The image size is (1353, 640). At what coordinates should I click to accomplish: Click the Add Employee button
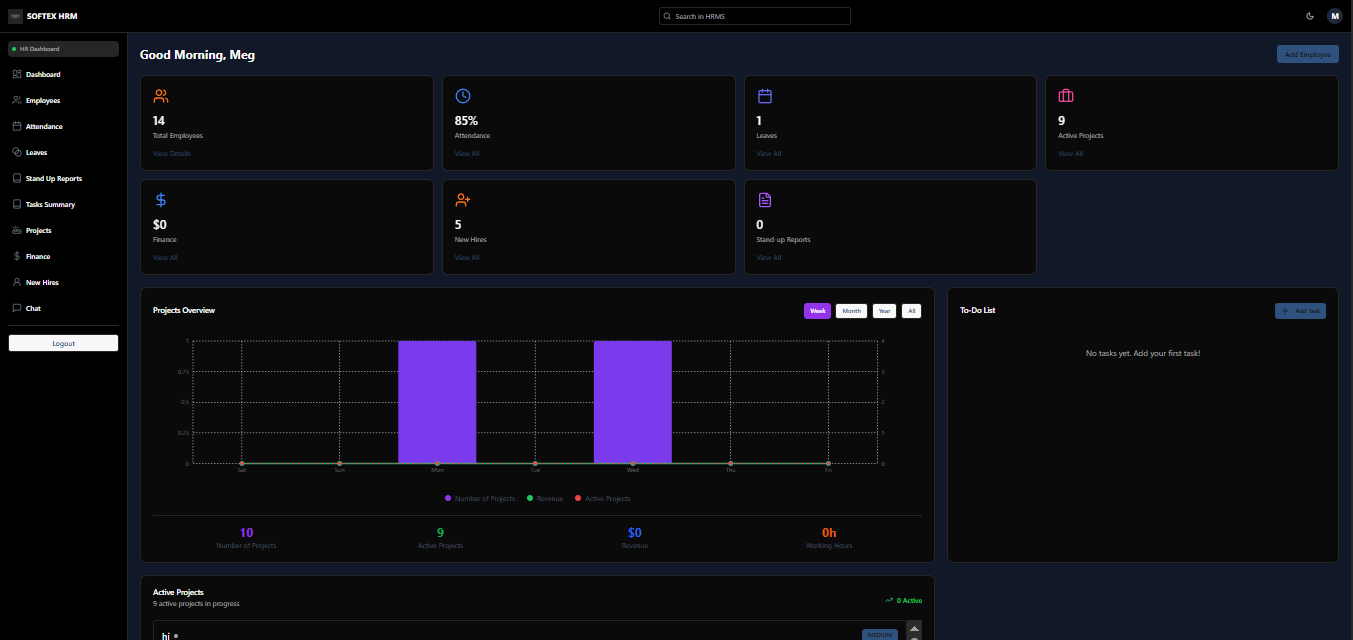tap(1308, 54)
